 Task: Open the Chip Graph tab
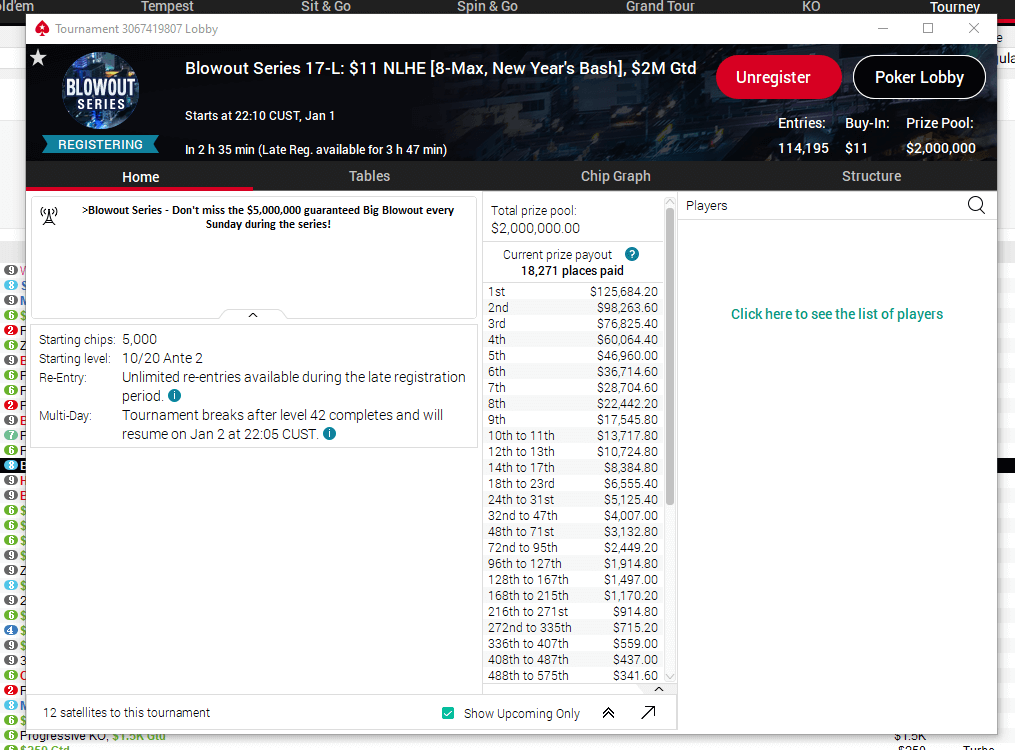coord(616,176)
